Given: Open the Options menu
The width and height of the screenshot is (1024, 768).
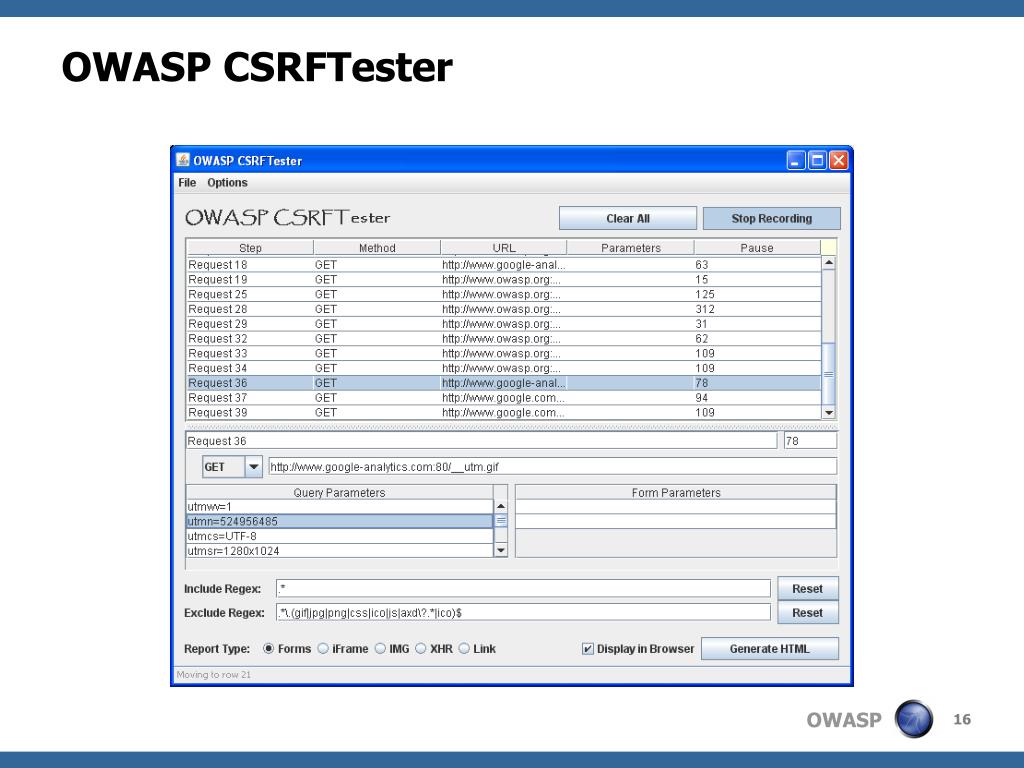Looking at the screenshot, I should (x=227, y=183).
